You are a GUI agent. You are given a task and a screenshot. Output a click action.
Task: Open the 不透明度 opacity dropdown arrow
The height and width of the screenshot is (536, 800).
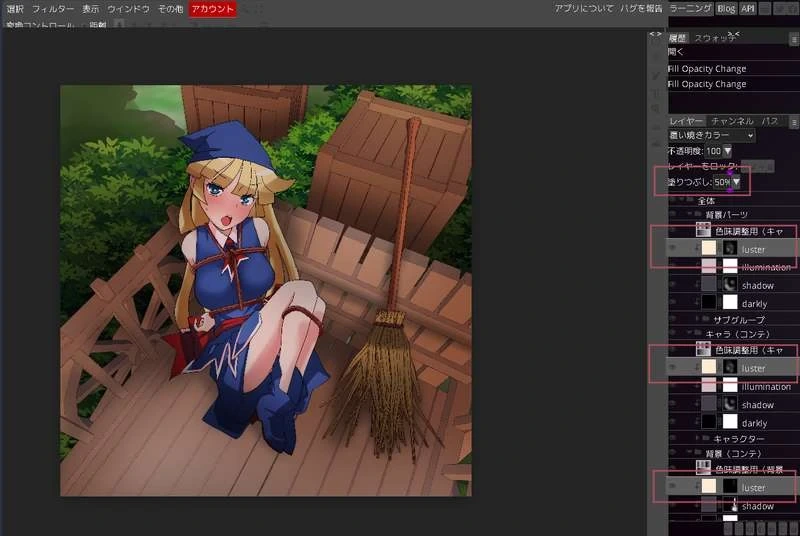tap(728, 151)
